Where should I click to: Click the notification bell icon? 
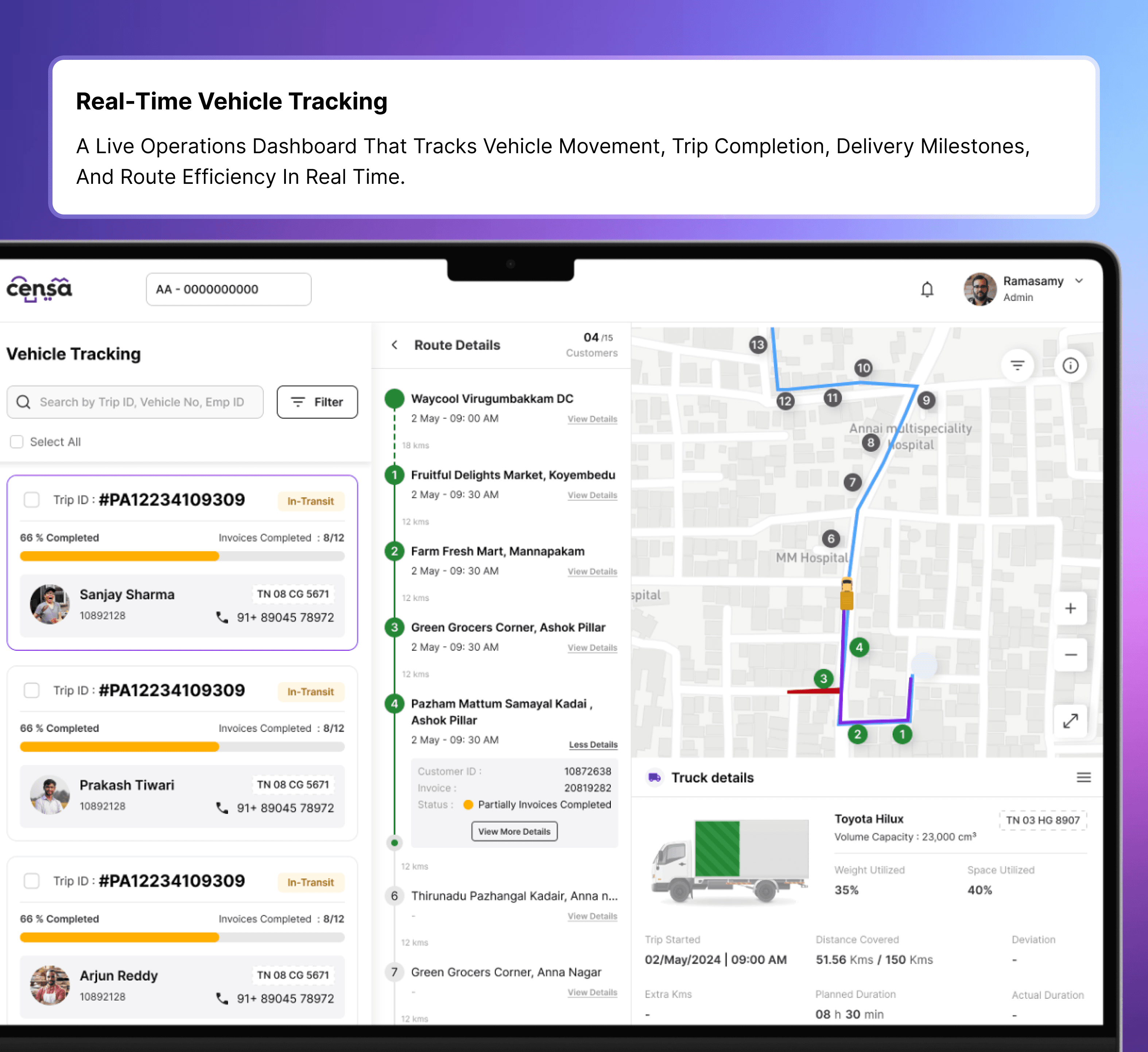pyautogui.click(x=927, y=290)
